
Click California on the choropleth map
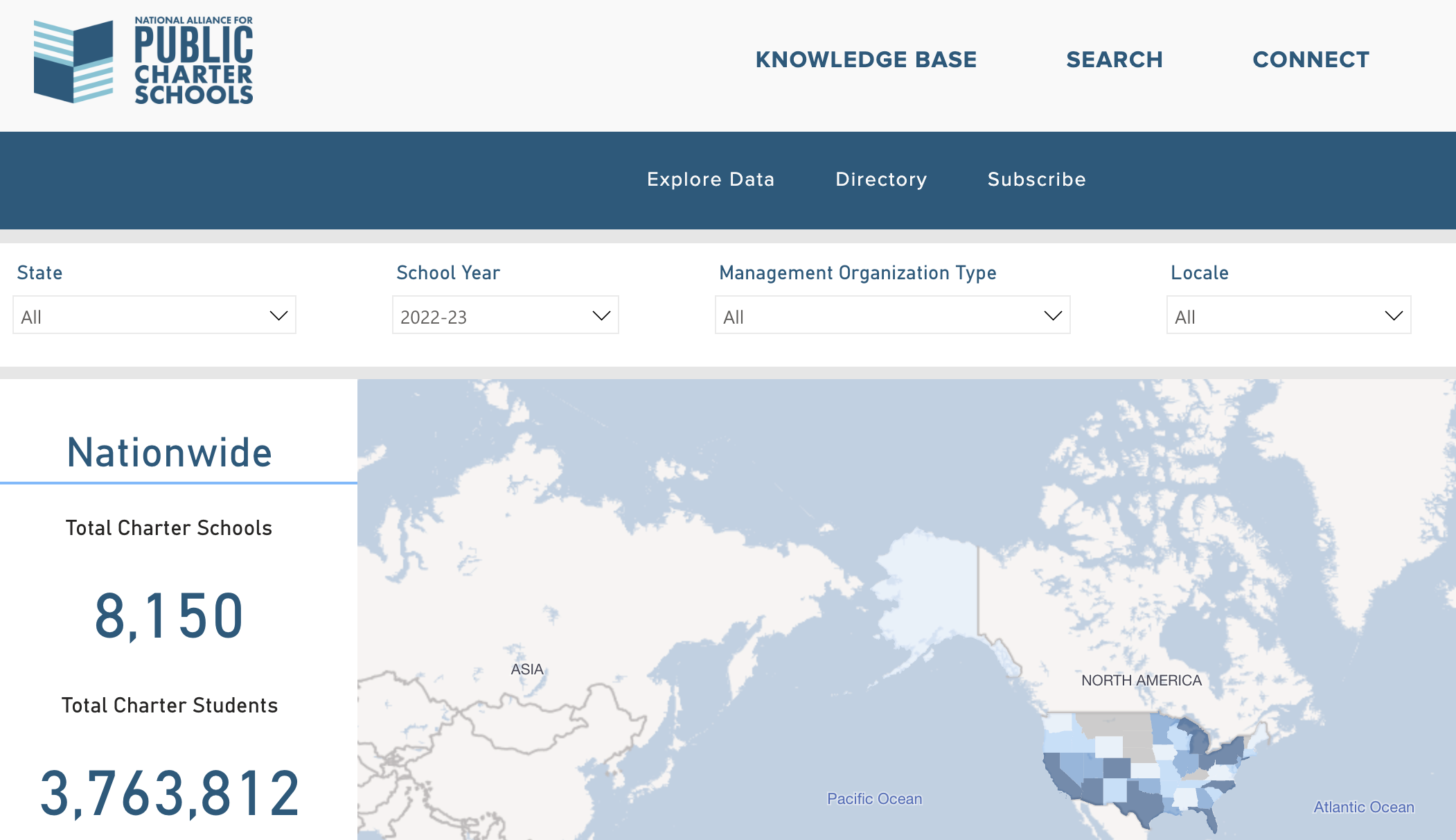pos(1058,773)
